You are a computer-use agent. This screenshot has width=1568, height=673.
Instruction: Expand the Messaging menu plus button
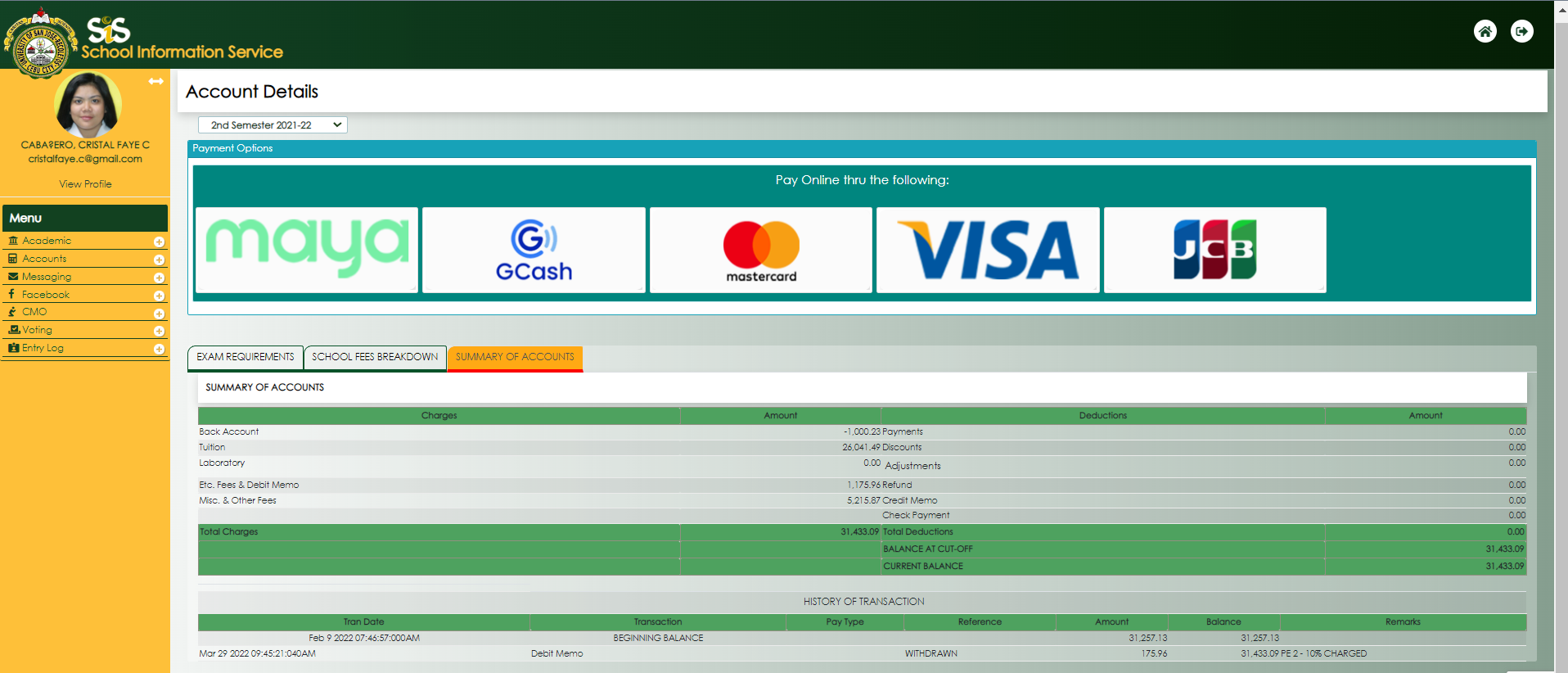point(159,278)
